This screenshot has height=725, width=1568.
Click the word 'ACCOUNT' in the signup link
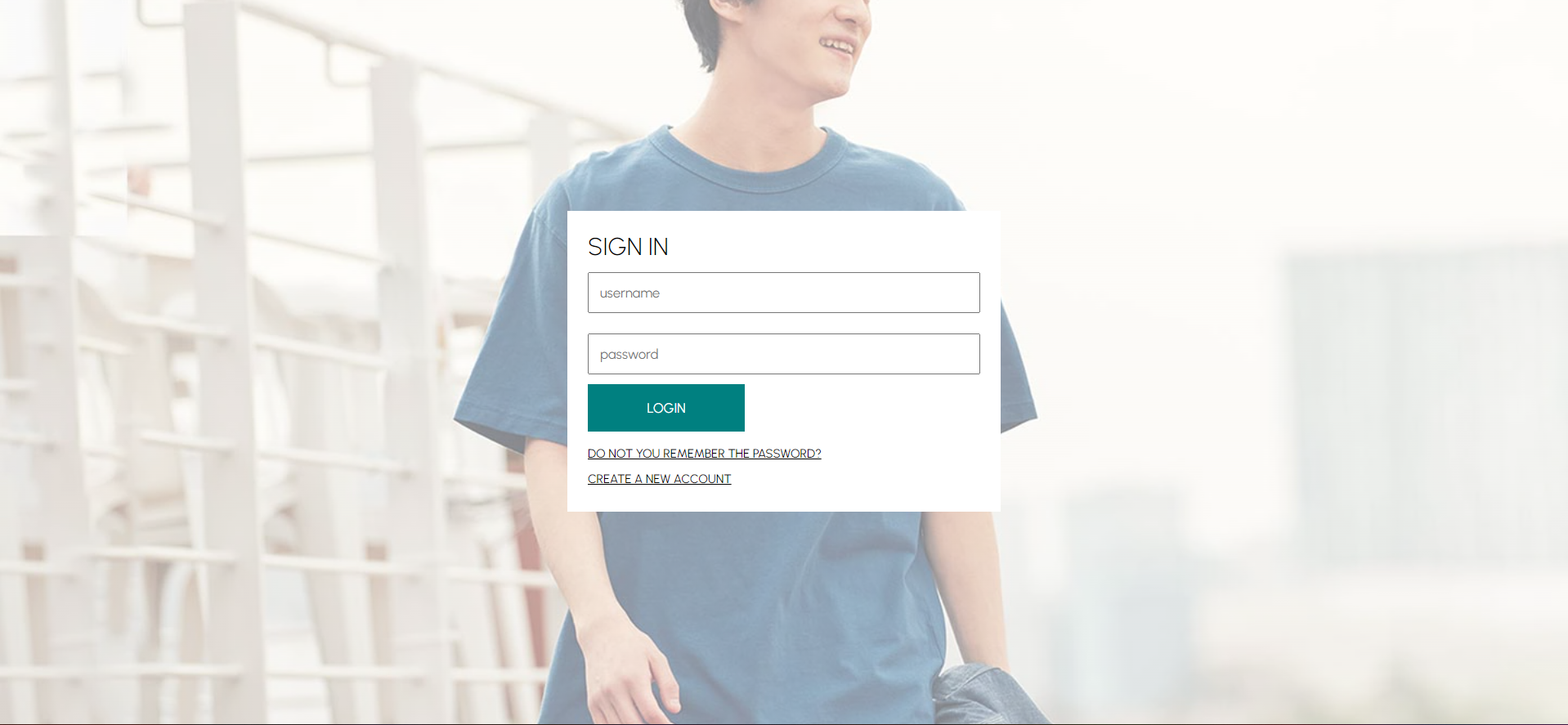tap(702, 479)
